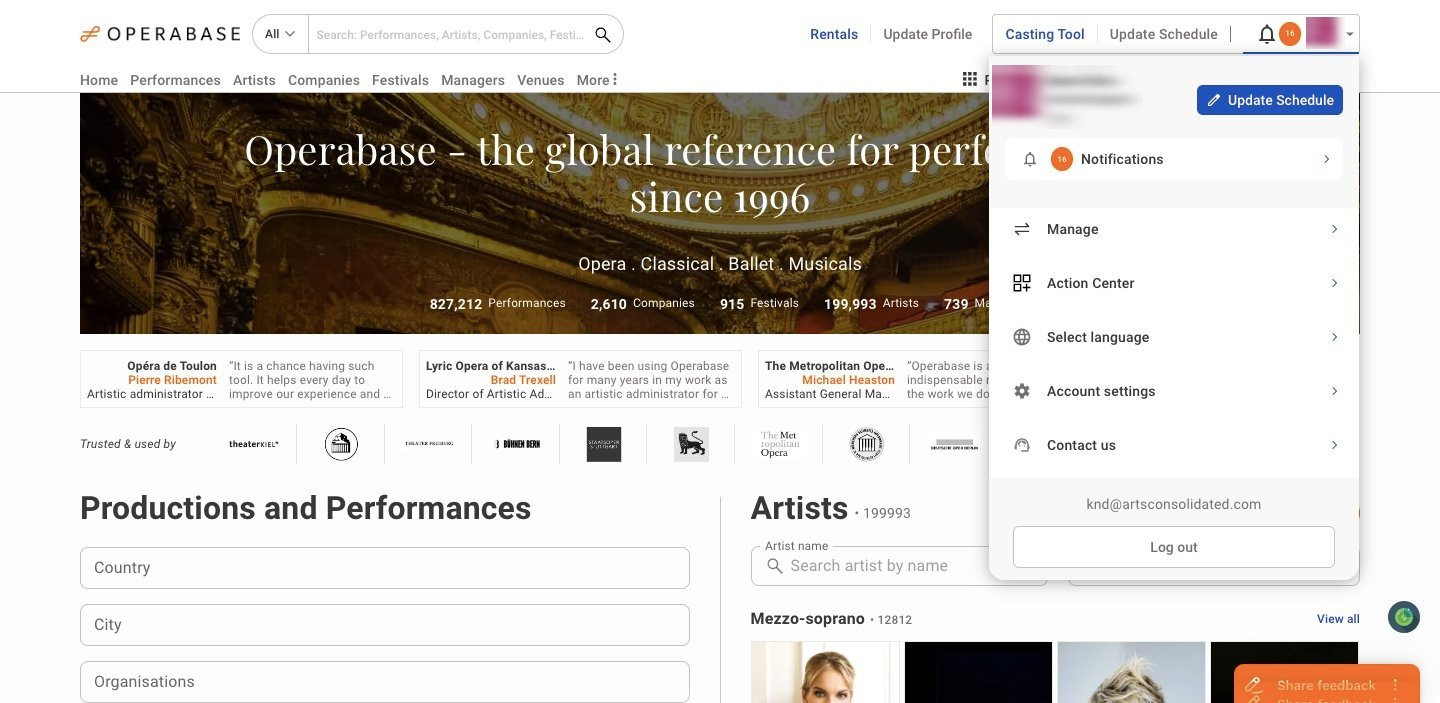
Task: Expand Notifications row chevron
Action: click(1326, 159)
